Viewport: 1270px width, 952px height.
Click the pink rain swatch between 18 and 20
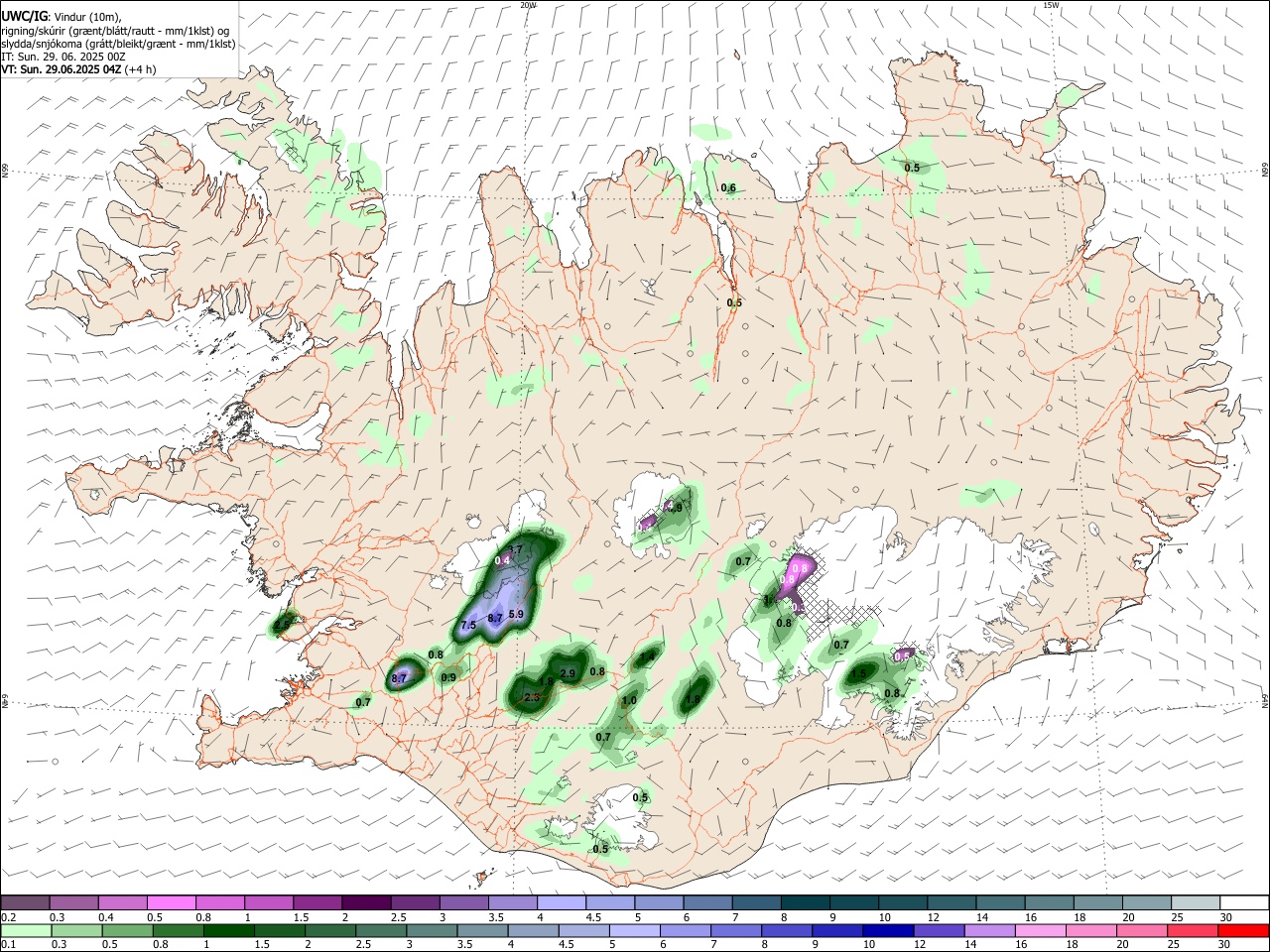1092,930
